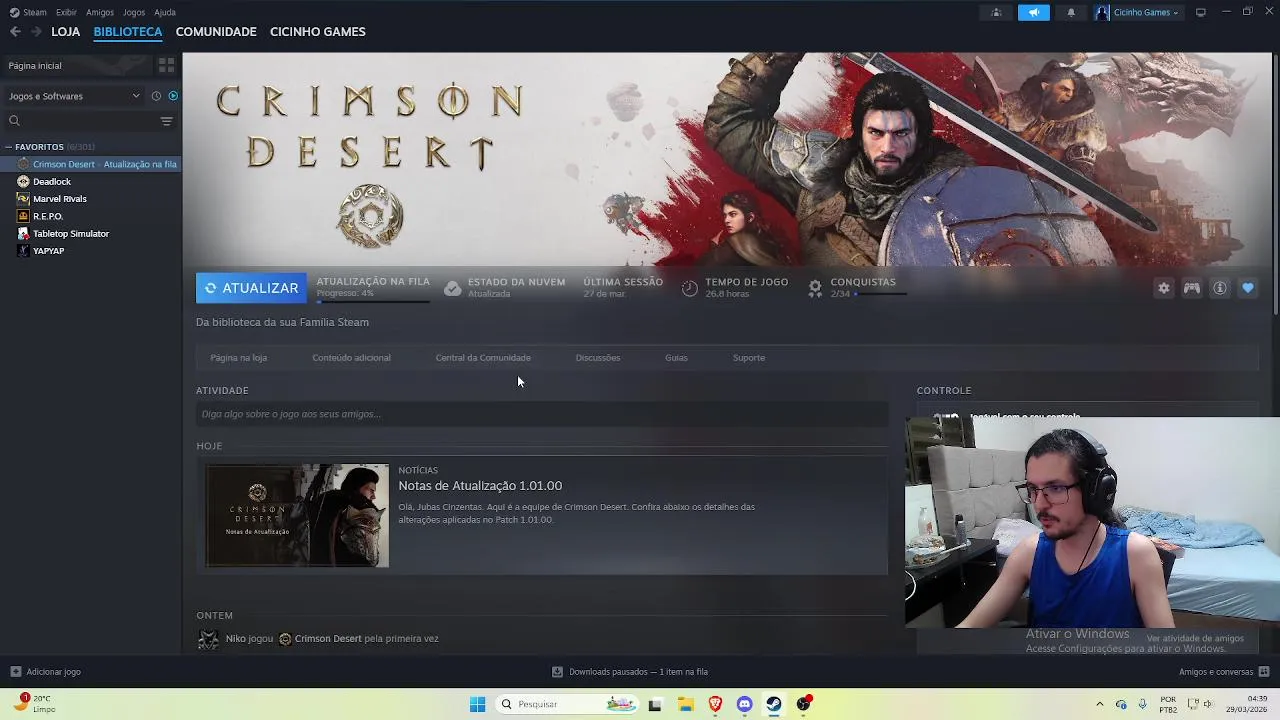Open Brave browser from the taskbar
The height and width of the screenshot is (720, 1280).
[x=715, y=704]
